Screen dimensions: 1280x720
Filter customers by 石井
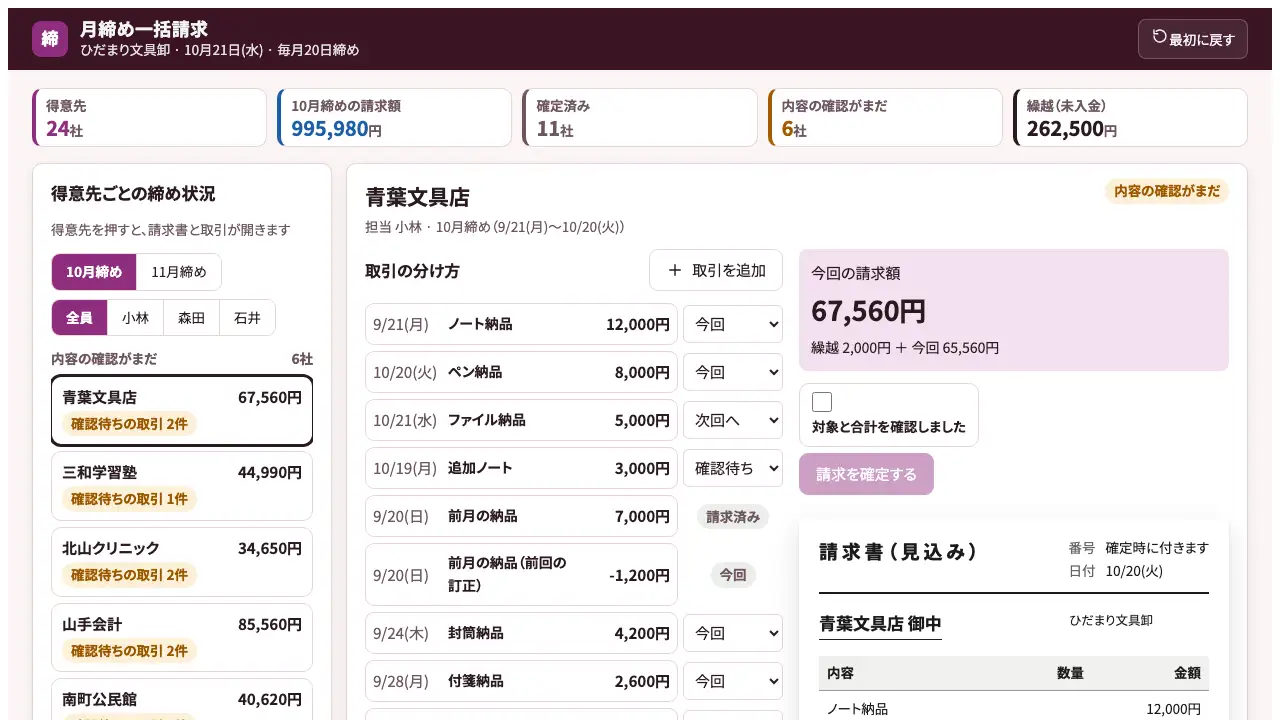pyautogui.click(x=247, y=318)
